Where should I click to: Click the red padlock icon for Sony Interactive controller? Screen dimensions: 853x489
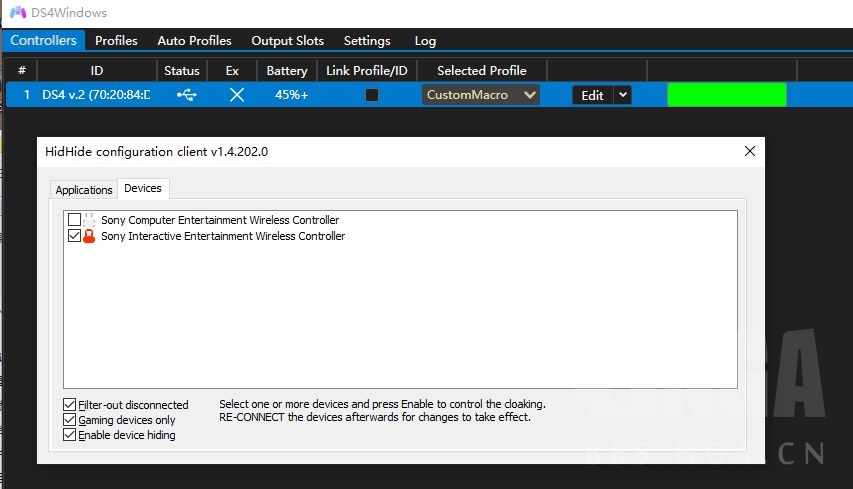[89, 236]
